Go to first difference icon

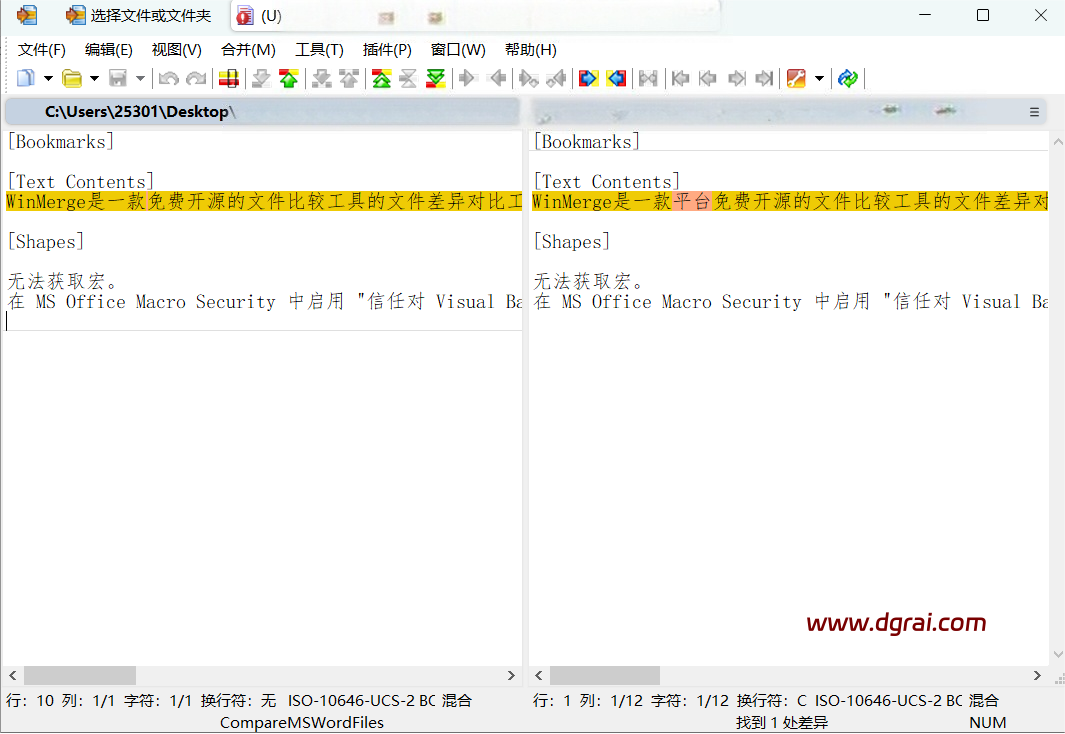click(381, 78)
